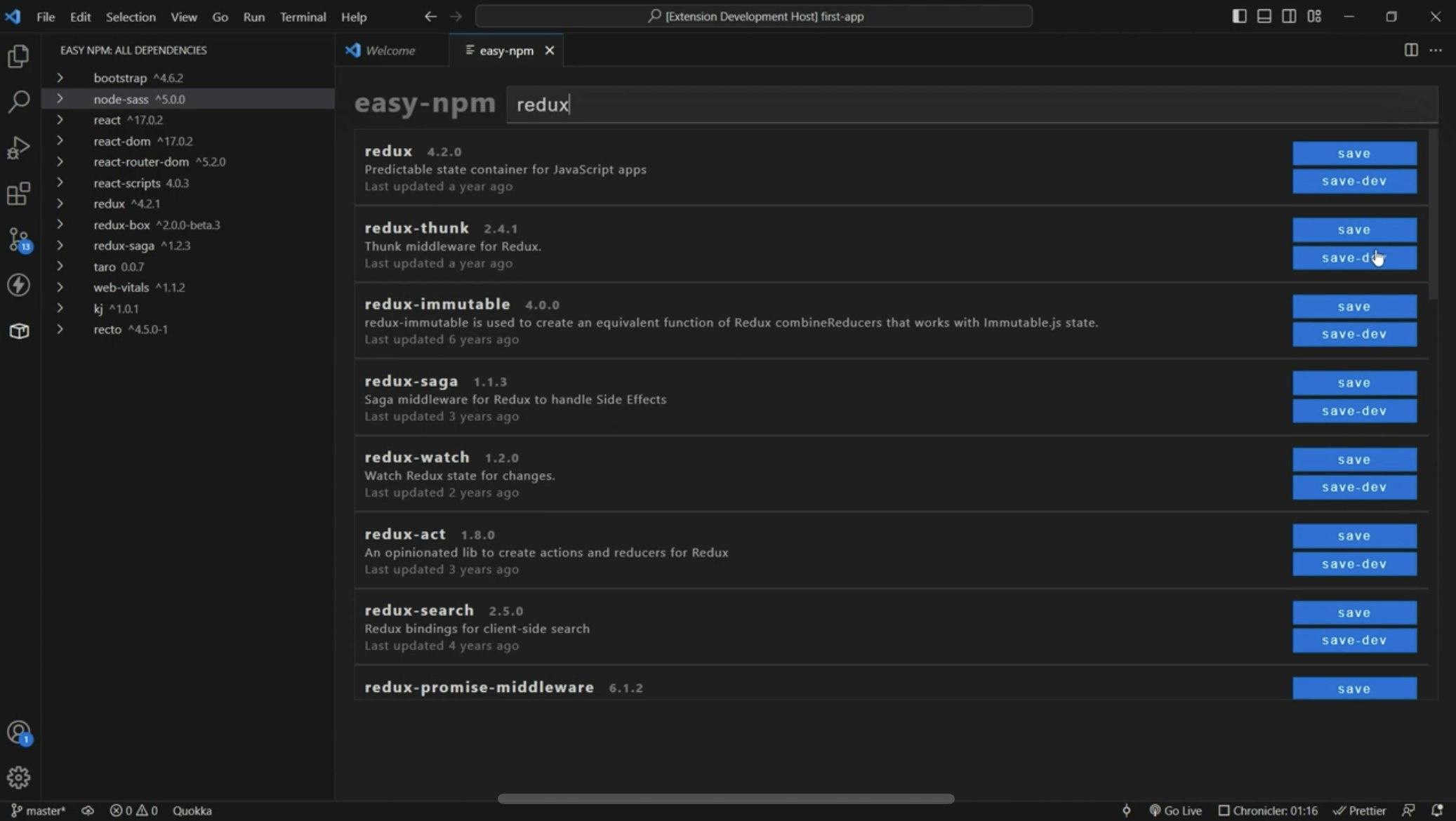Save the redux-promise-middleware package

click(x=1354, y=688)
